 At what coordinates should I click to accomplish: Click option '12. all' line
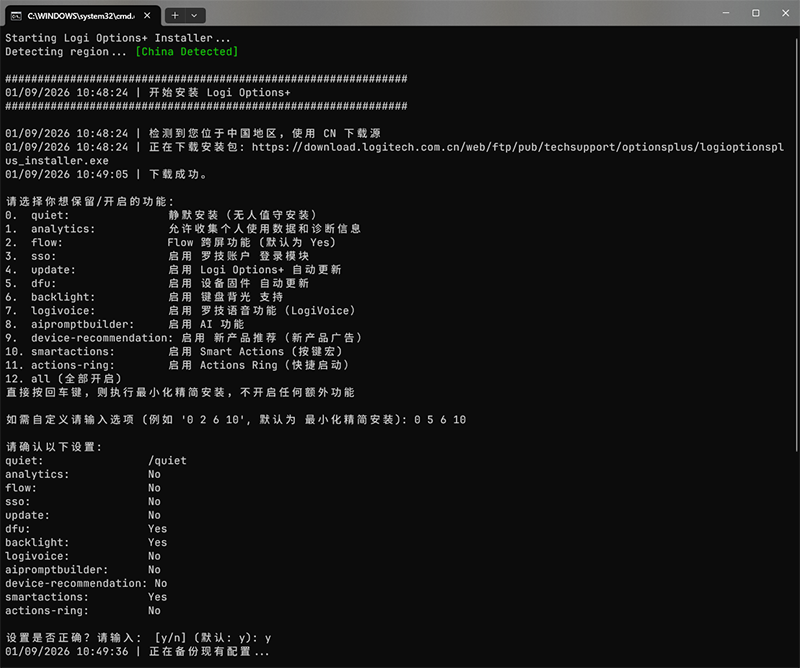[64, 379]
